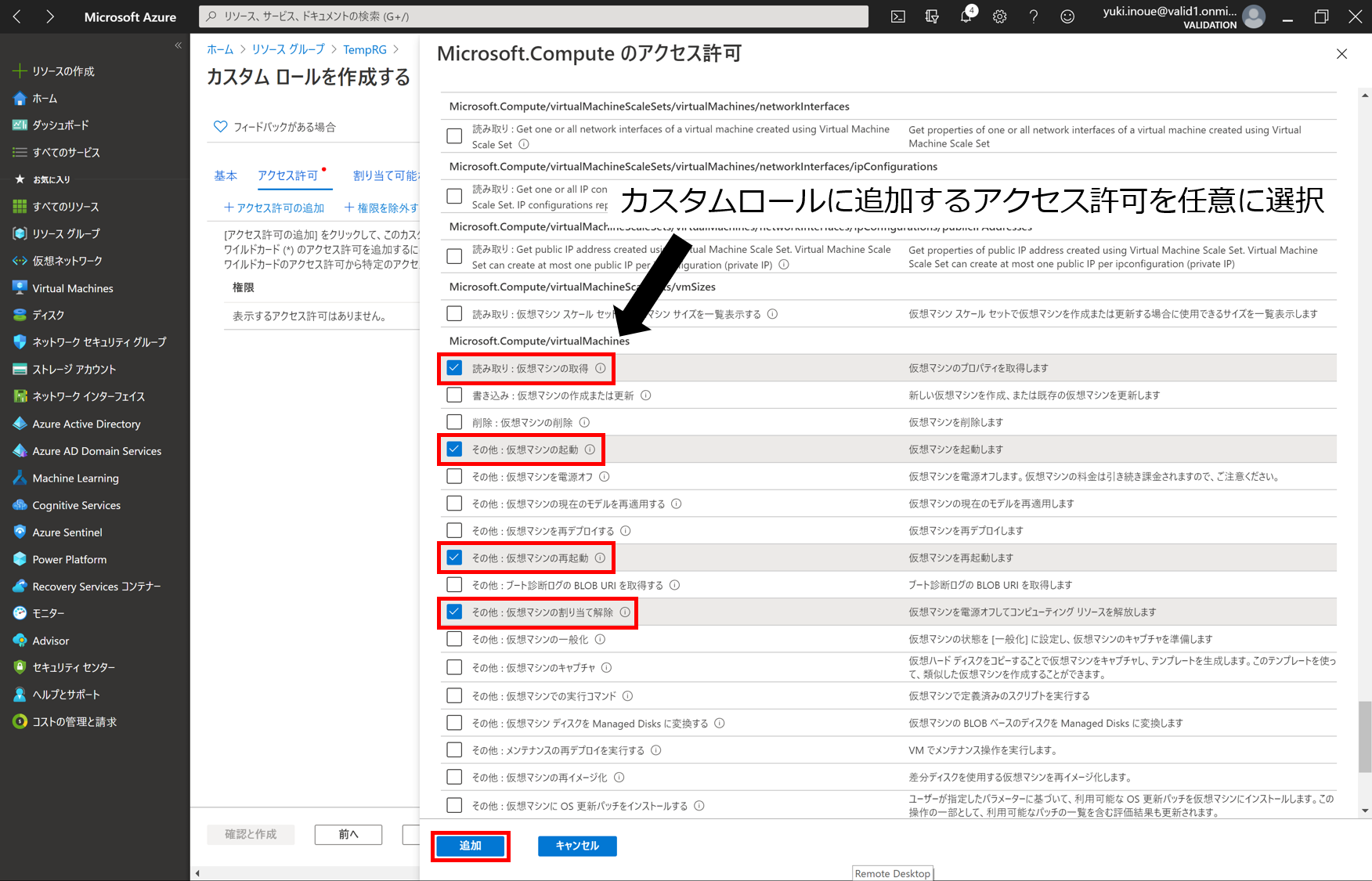Open 仮想ネットワーク in the sidebar

[67, 261]
